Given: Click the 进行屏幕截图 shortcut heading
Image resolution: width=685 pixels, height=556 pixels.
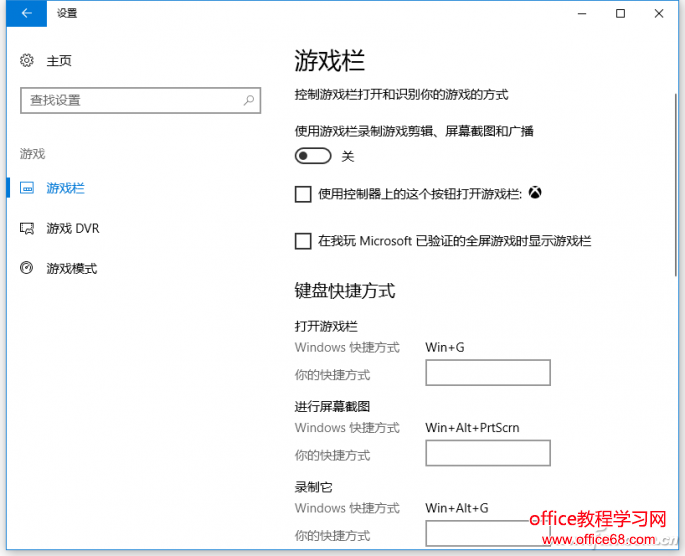Looking at the screenshot, I should (x=332, y=406).
